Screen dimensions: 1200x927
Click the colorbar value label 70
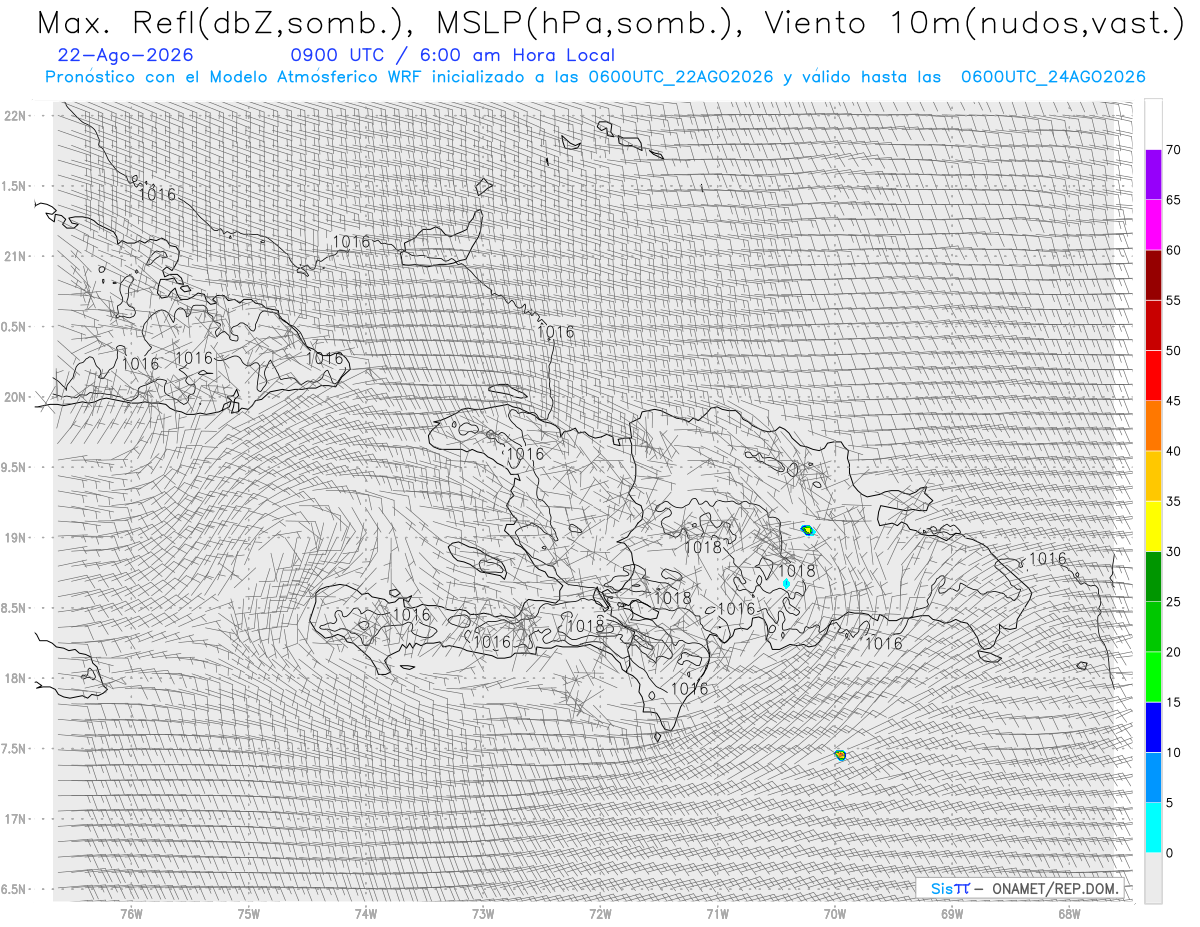(1173, 150)
